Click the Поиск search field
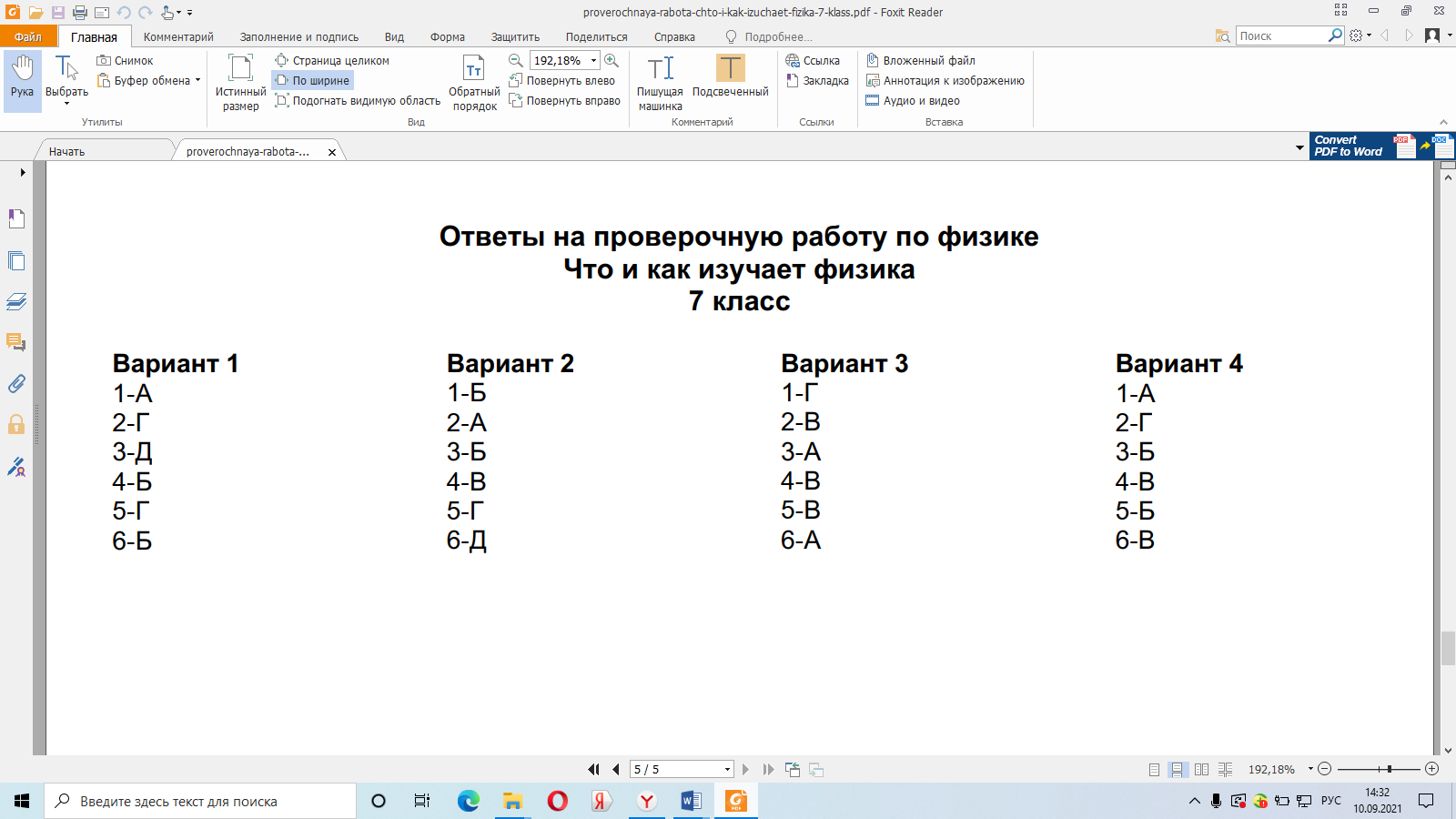The width and height of the screenshot is (1456, 819). 1281,35
